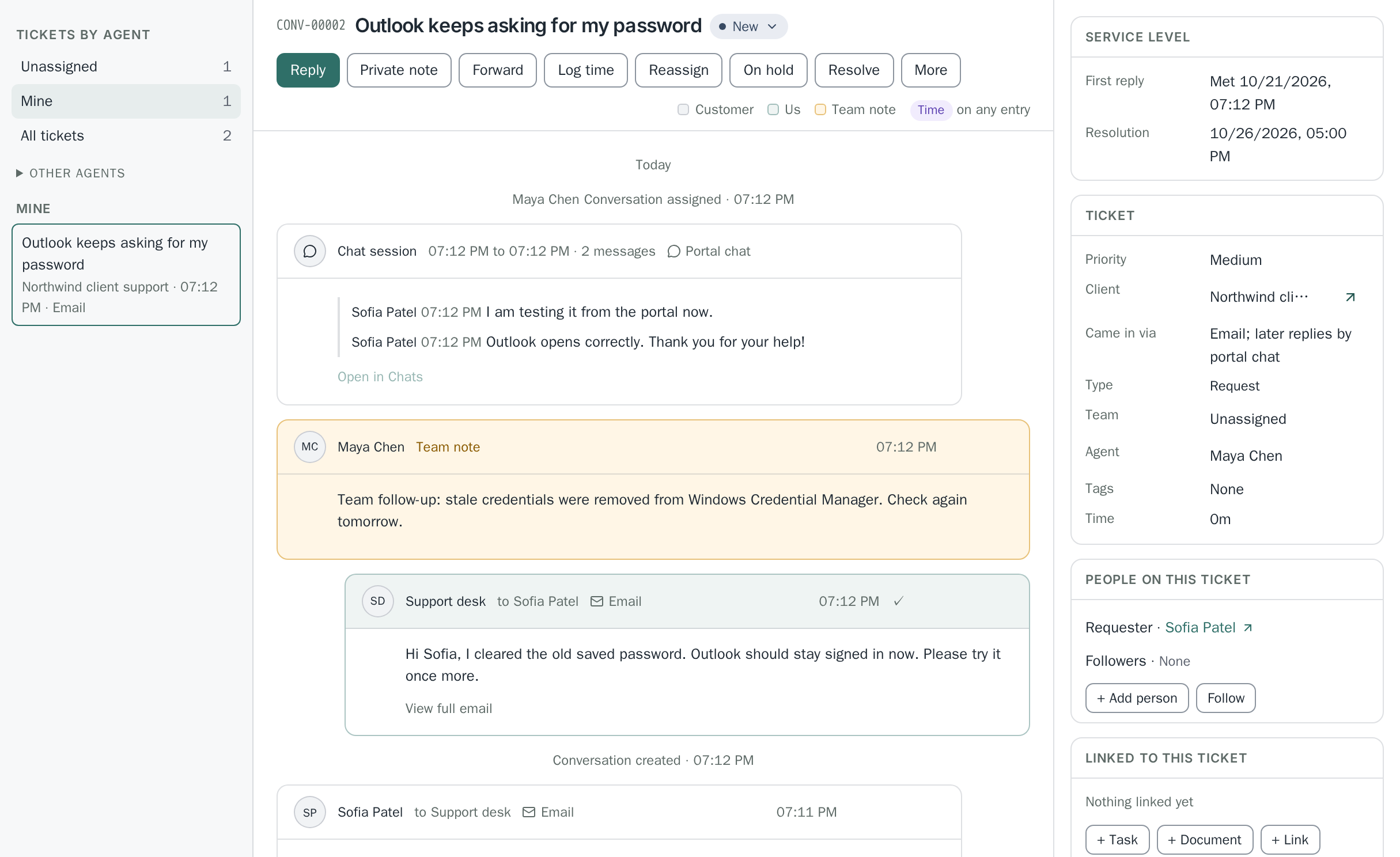Click the Maya Chen agent value
Image resolution: width=1400 pixels, height=857 pixels.
[x=1246, y=456]
